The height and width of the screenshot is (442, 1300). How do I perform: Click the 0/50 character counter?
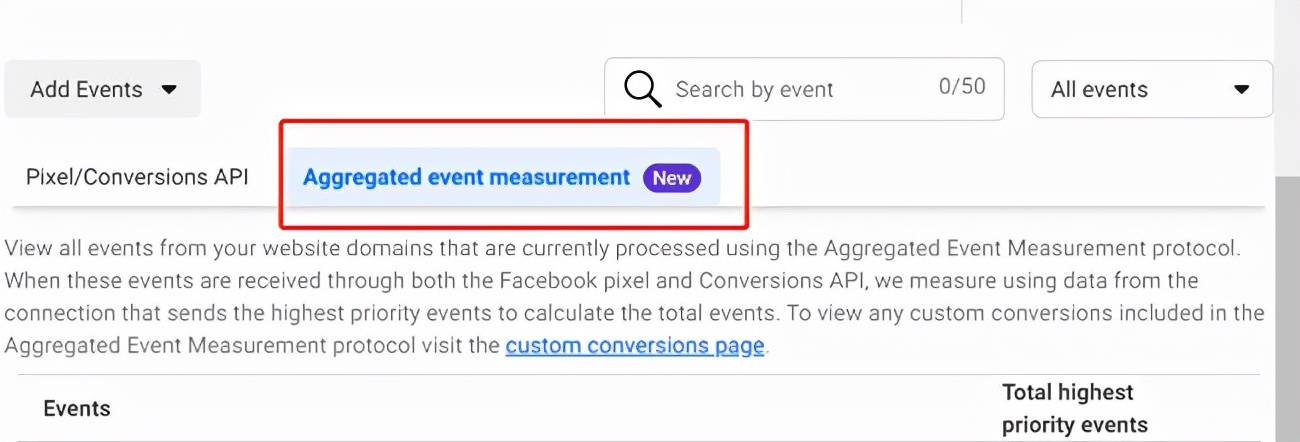[x=962, y=87]
